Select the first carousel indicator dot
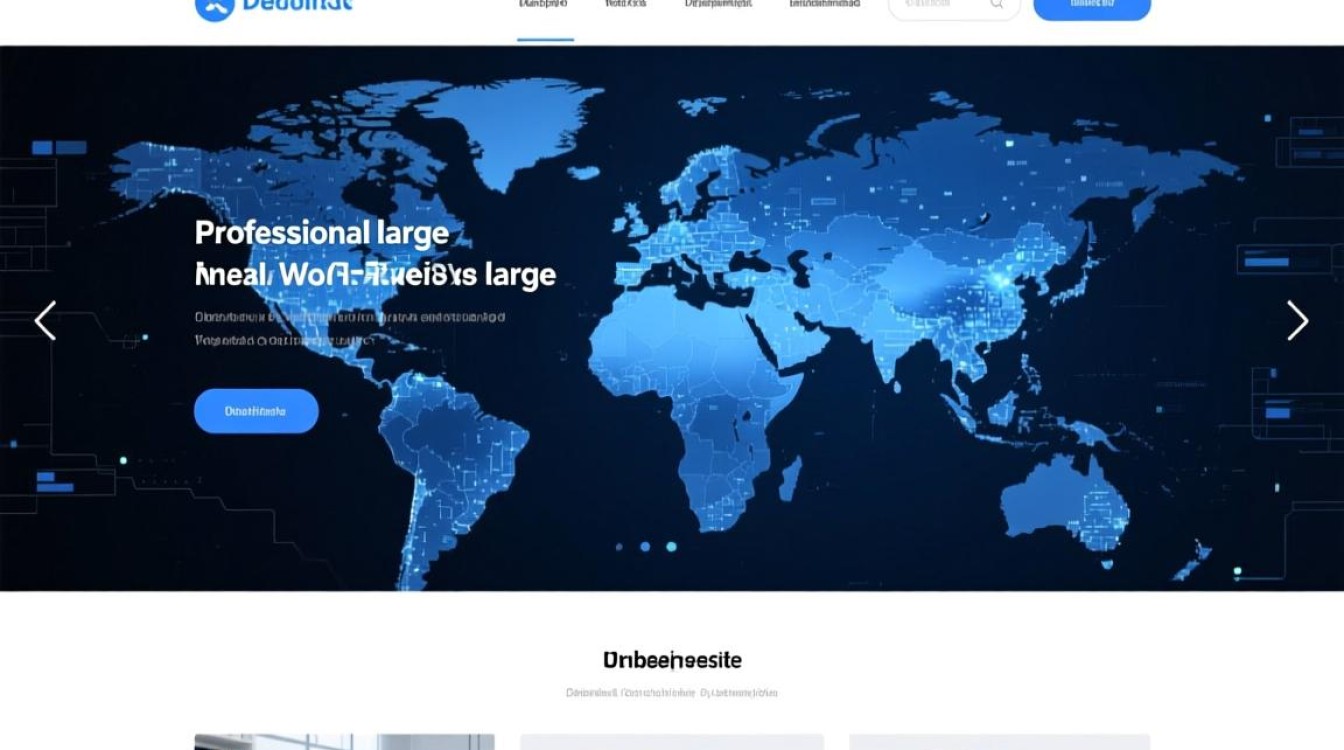 [x=620, y=547]
